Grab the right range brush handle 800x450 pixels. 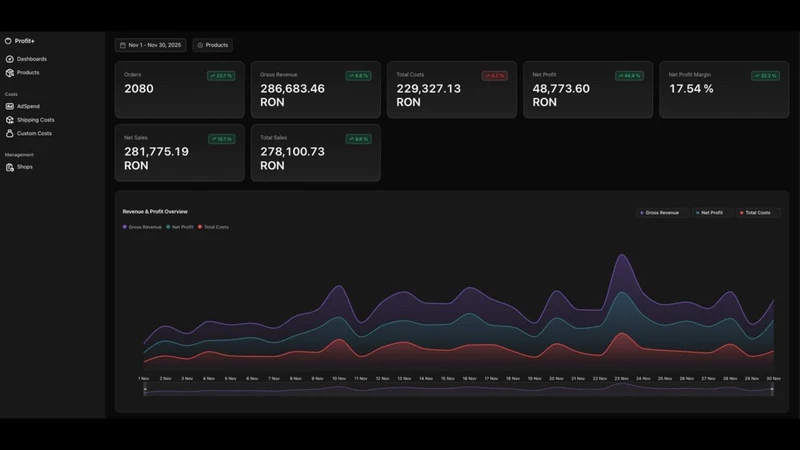(772, 390)
